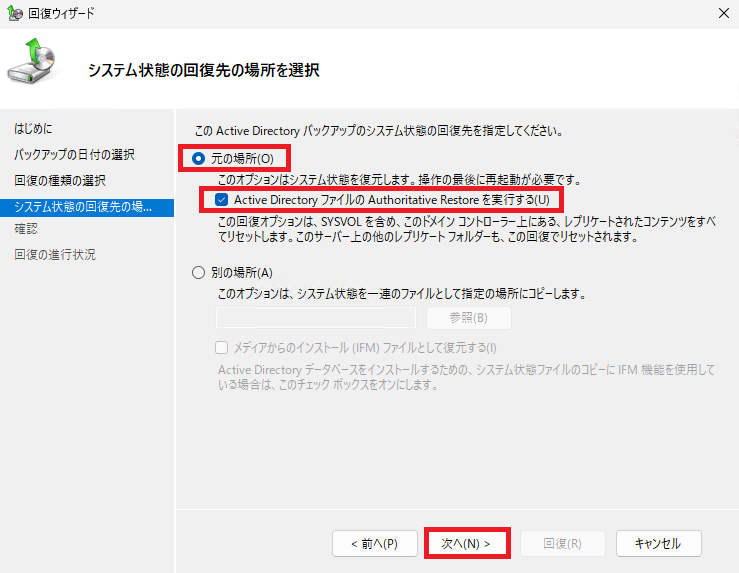The image size is (739, 573).
Task: Click the greyed-out 回復(R) button
Action: pos(563,543)
